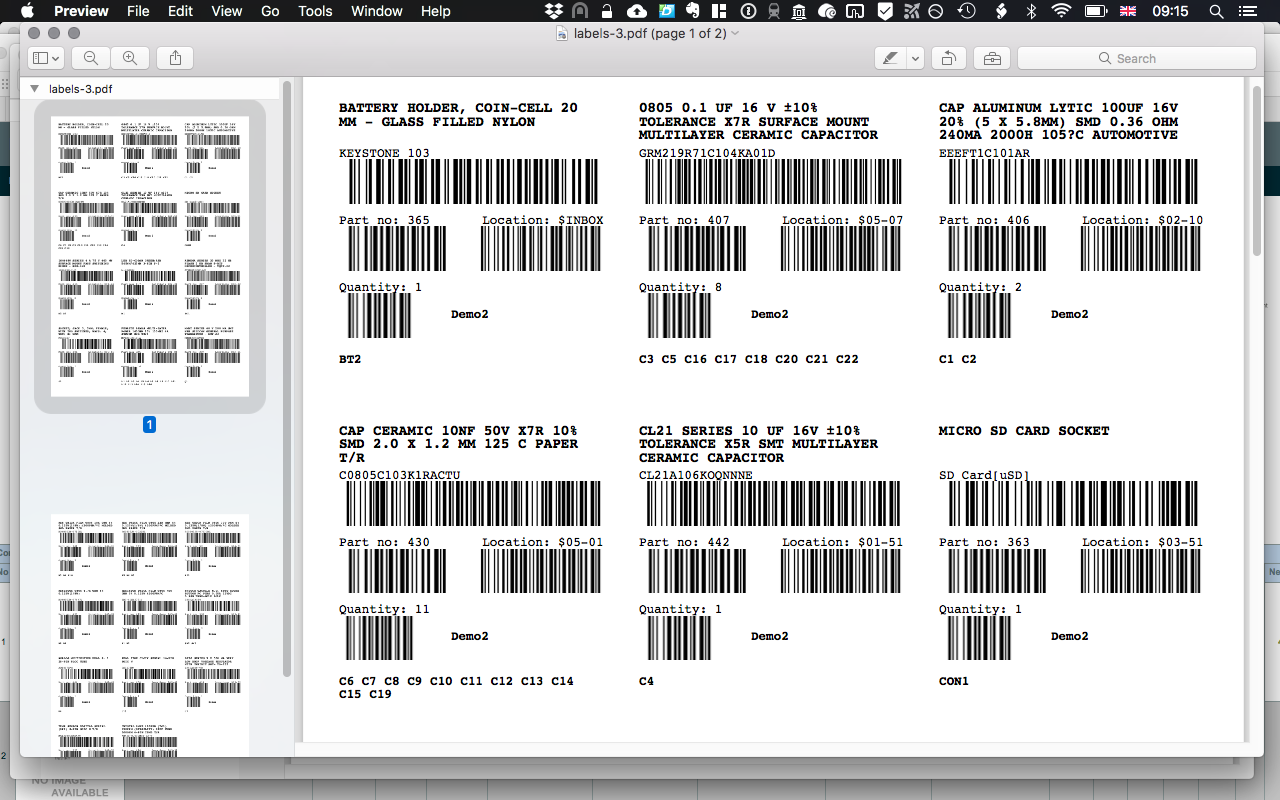Click the 'BT2' designator text
Image resolution: width=1280 pixels, height=800 pixels.
pos(350,359)
